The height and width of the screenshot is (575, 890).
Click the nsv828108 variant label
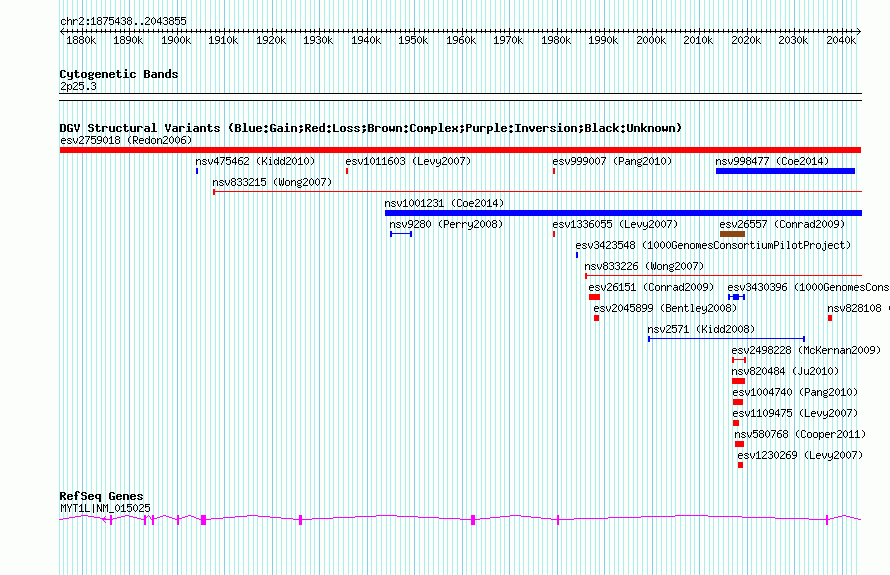pos(858,308)
